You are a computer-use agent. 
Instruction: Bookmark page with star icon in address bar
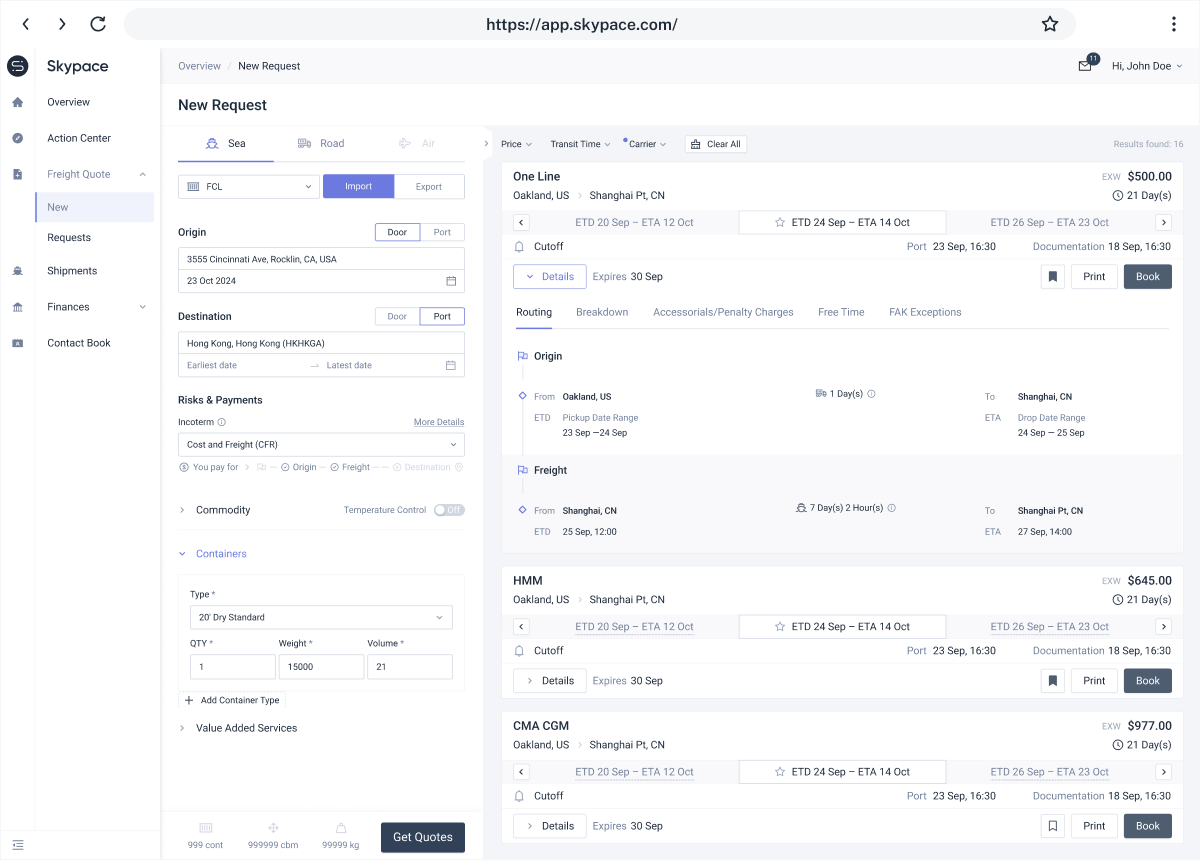point(1050,24)
